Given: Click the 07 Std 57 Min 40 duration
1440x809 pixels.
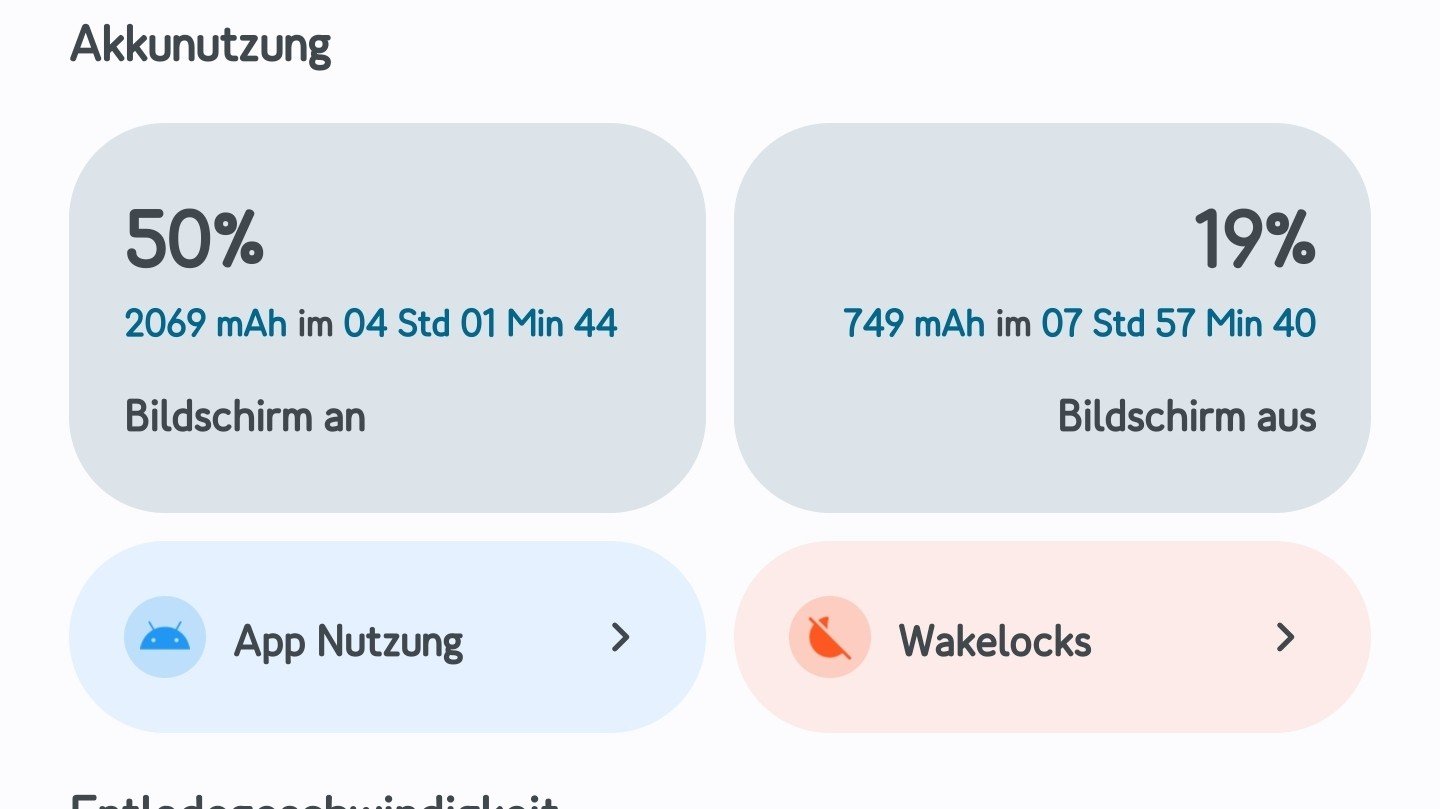Looking at the screenshot, I should pos(1178,324).
